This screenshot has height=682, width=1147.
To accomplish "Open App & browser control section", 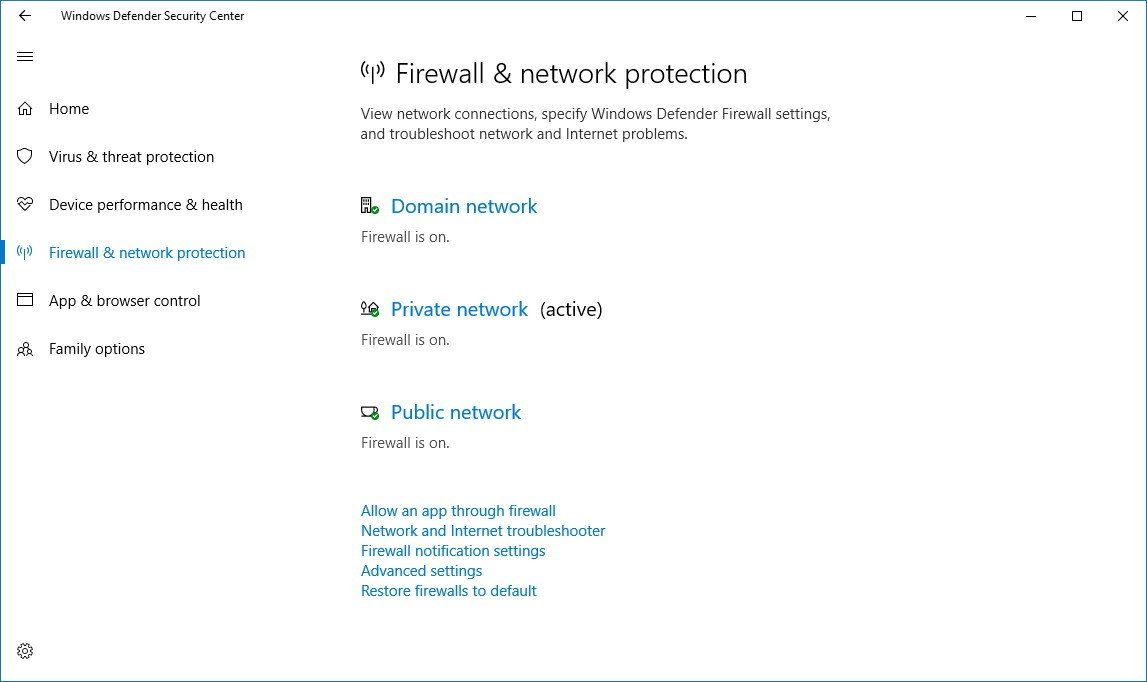I will coord(124,300).
